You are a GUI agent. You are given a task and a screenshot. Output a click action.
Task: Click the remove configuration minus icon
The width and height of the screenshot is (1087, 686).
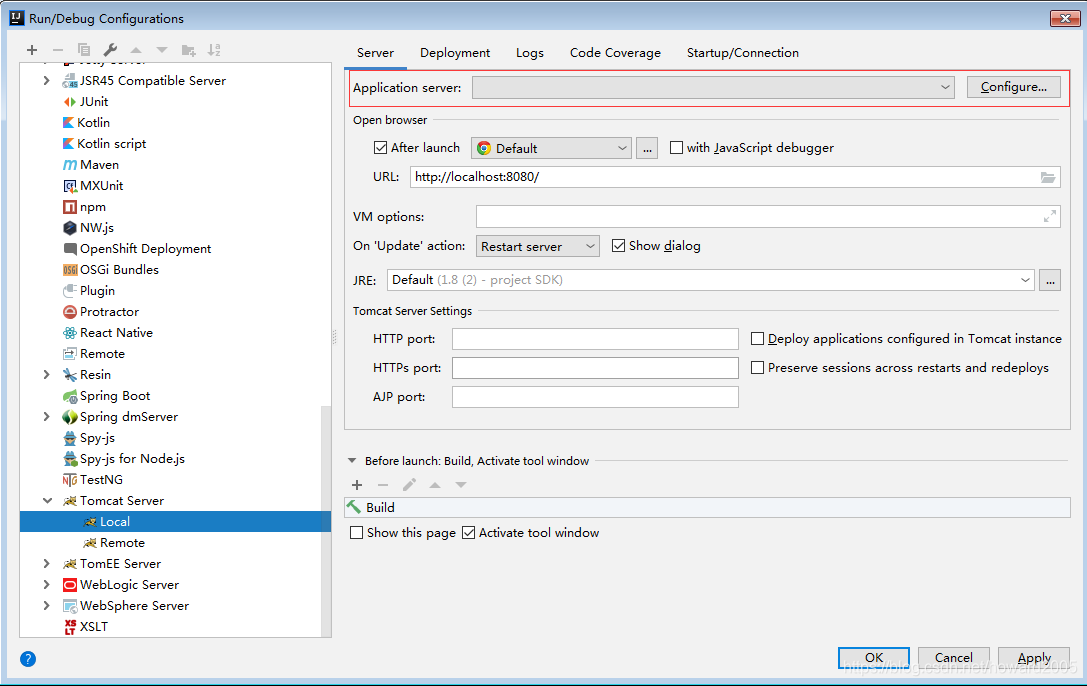coord(58,50)
